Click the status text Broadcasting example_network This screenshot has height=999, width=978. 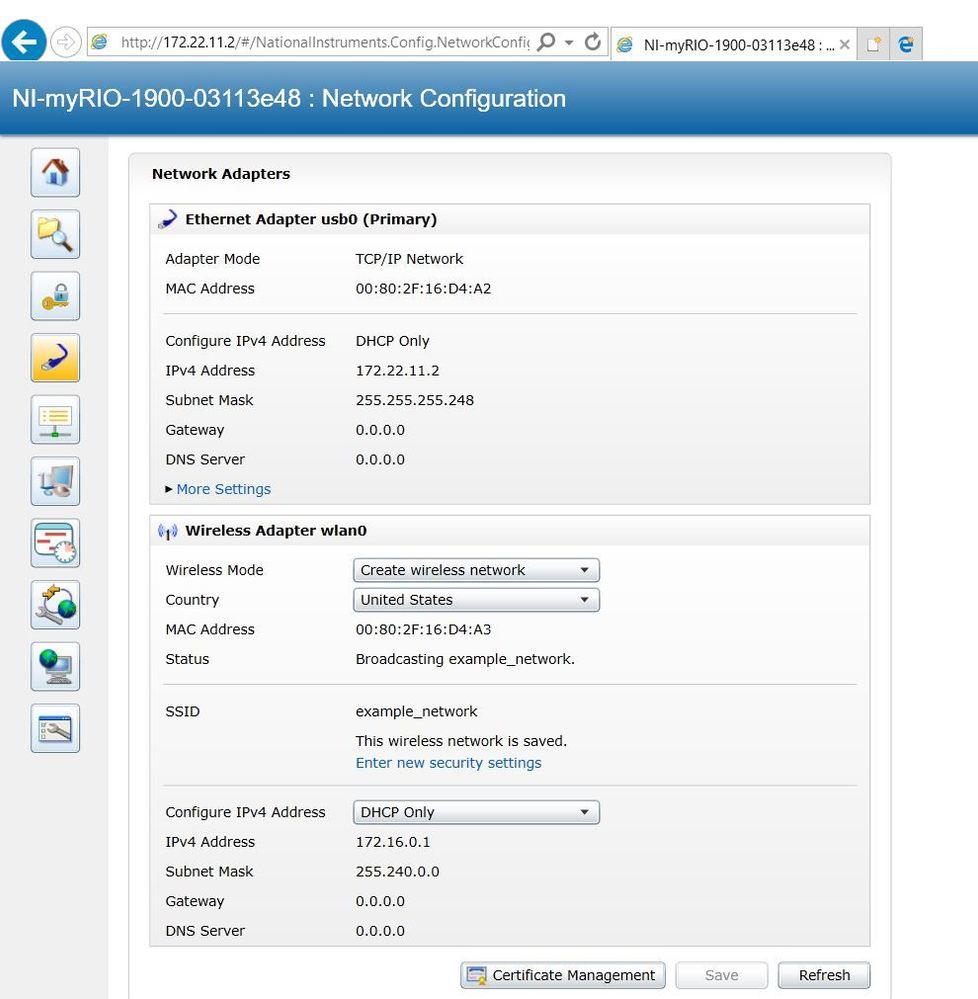(465, 659)
